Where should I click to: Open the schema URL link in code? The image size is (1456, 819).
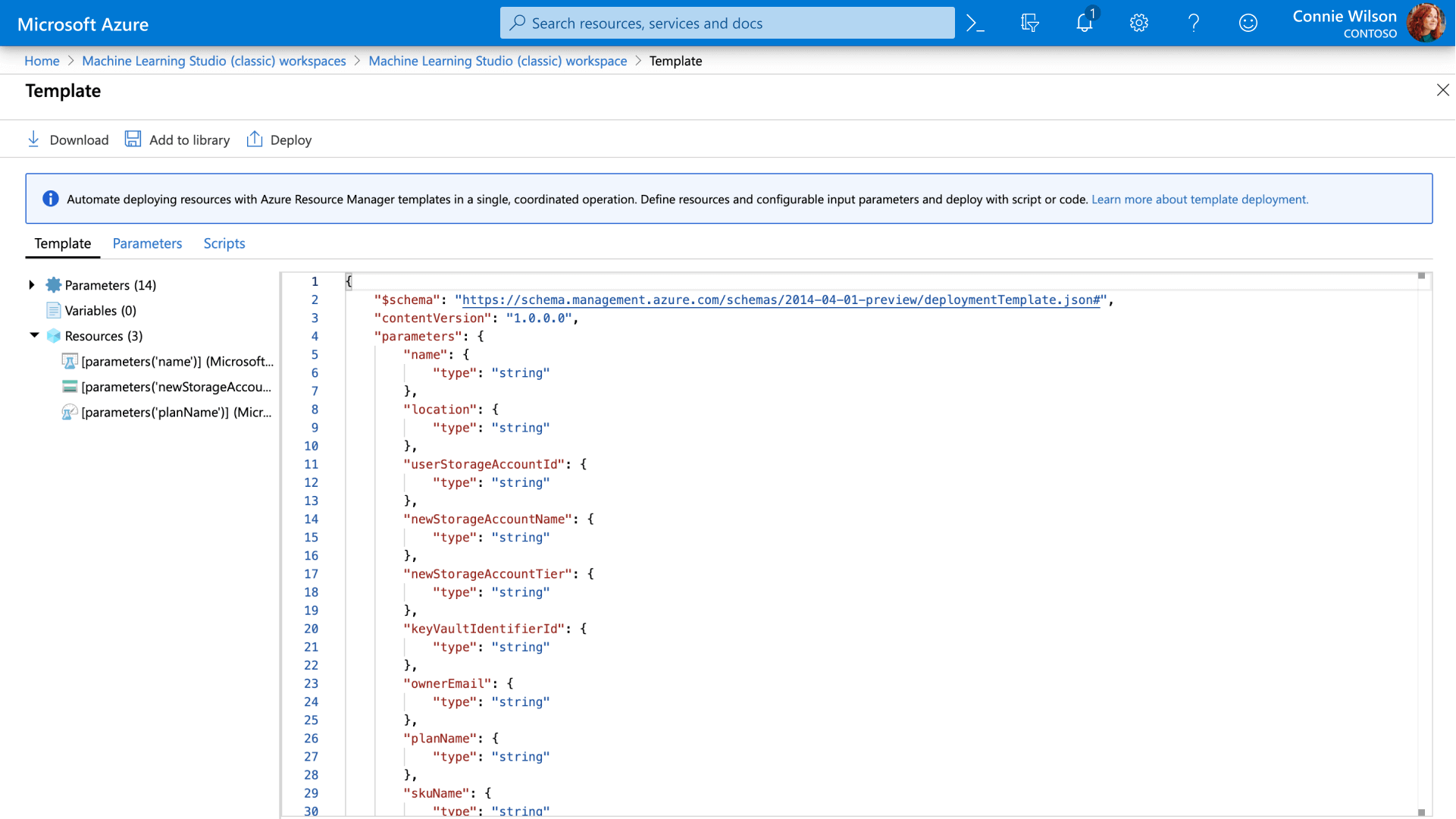tap(781, 300)
